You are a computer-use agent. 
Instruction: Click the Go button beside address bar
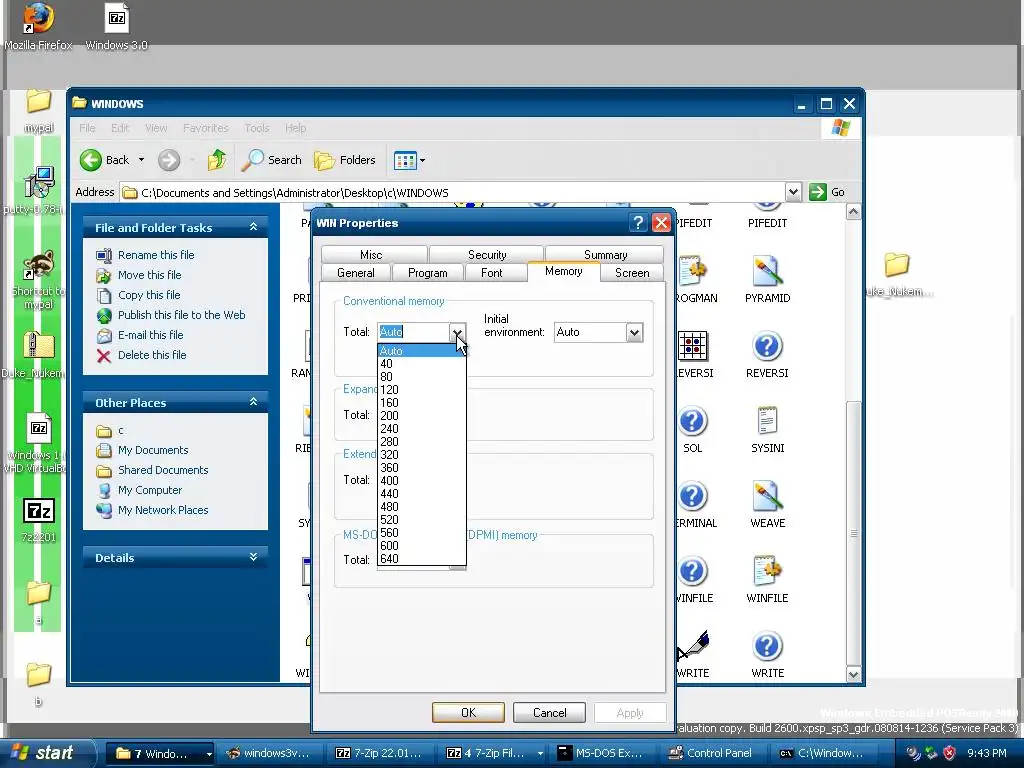[827, 192]
